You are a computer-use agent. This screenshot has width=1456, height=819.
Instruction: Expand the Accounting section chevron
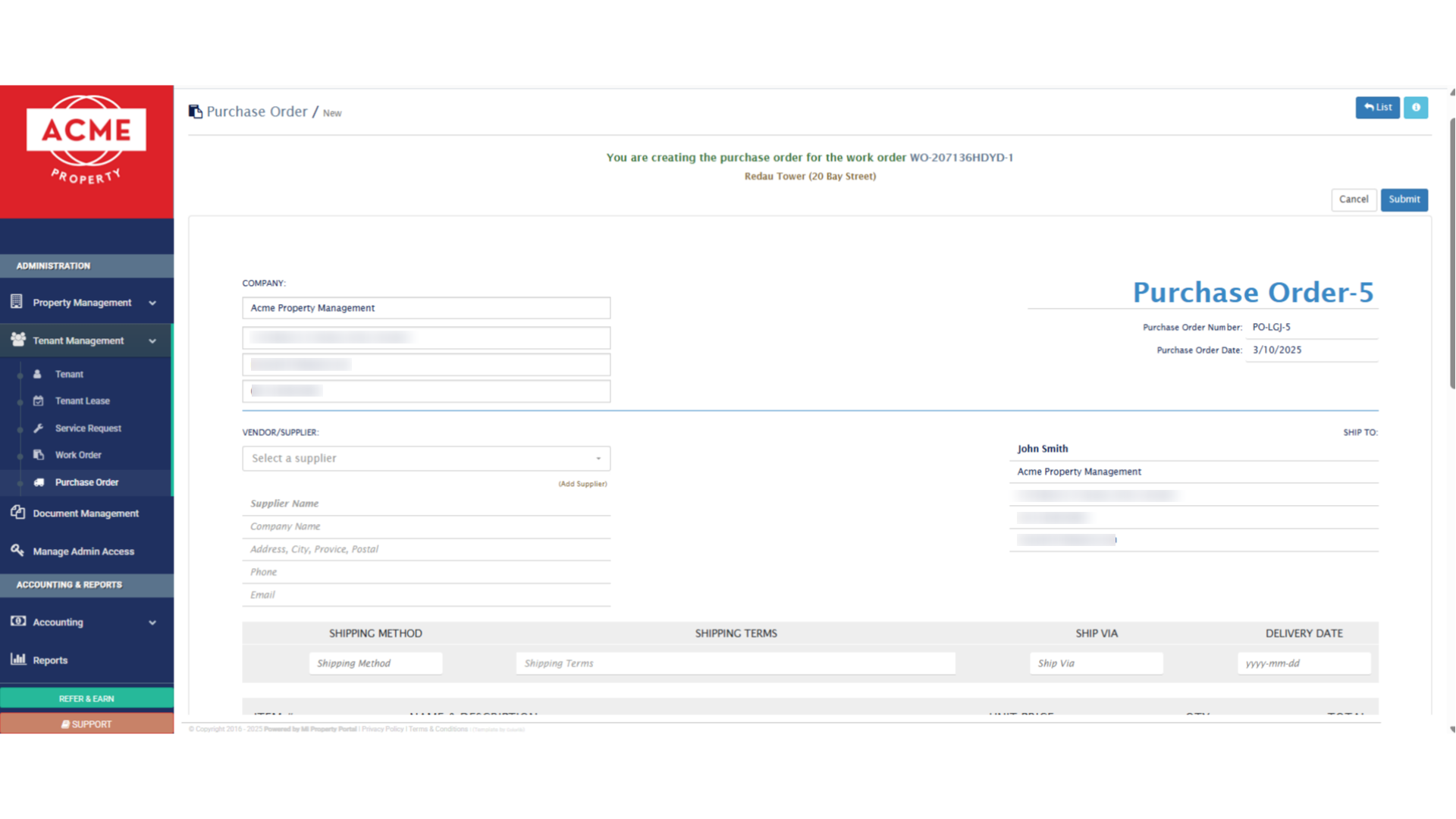tap(153, 622)
